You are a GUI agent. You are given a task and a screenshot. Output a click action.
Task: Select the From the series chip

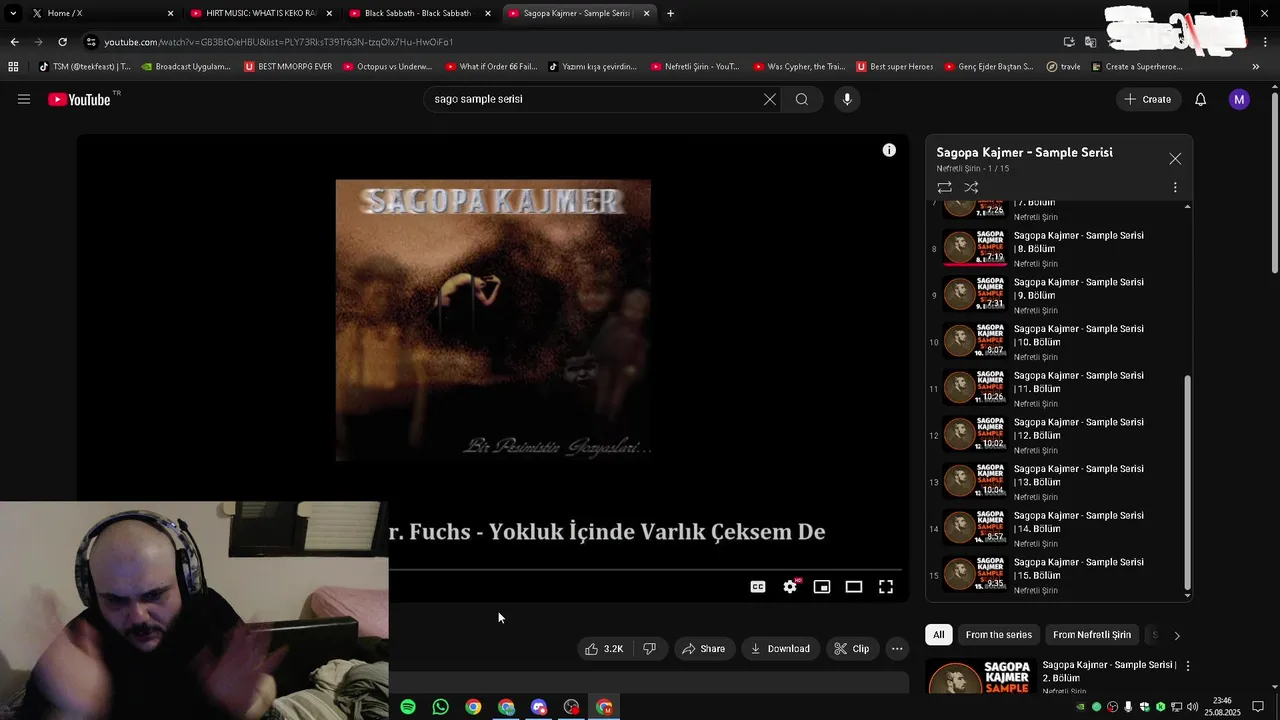pos(998,635)
